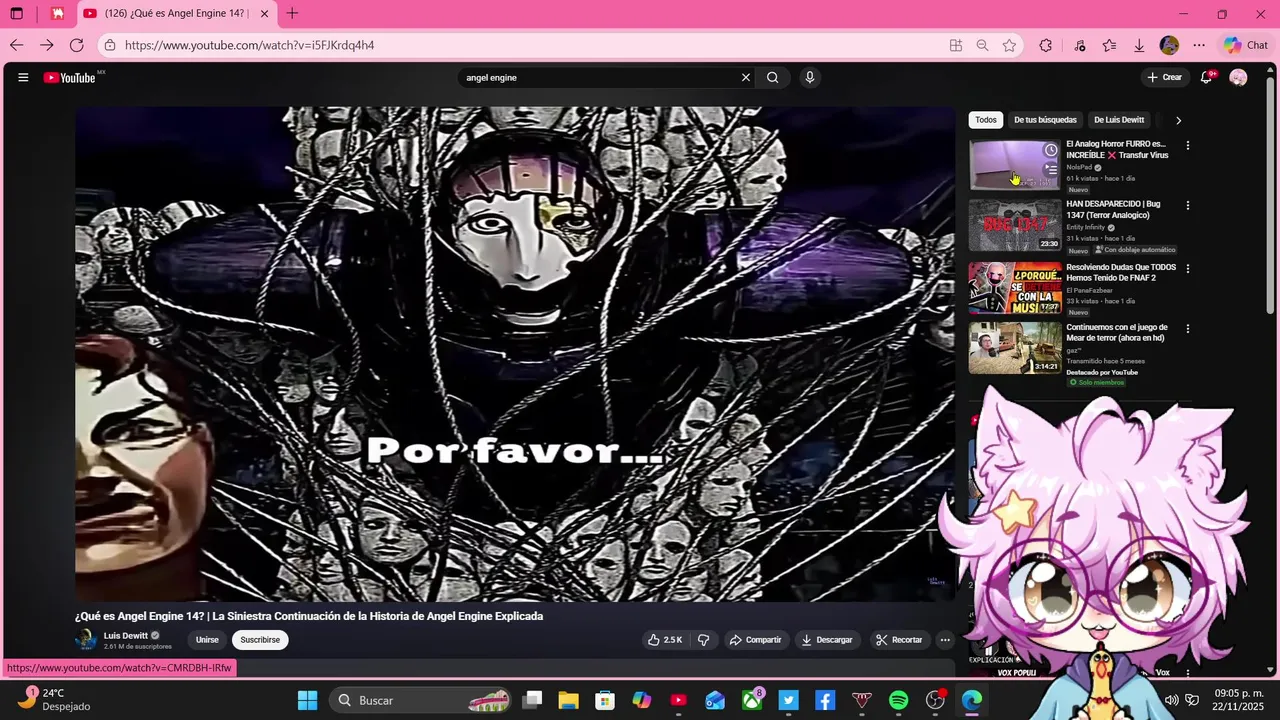Click the browser address bar URL

pyautogui.click(x=250, y=45)
